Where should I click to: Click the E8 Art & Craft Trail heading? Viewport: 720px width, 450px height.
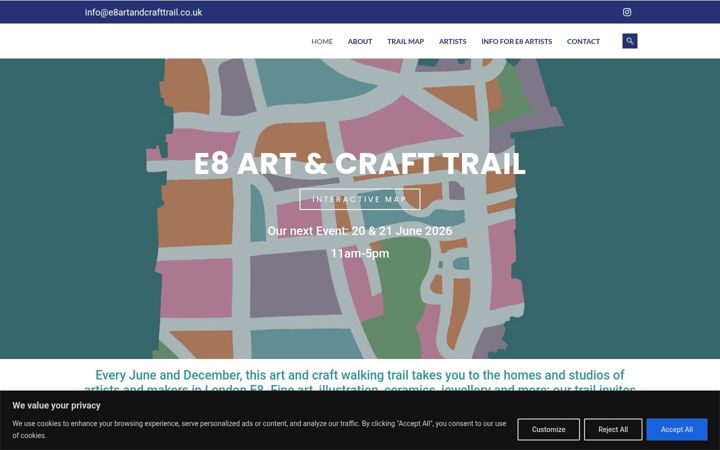360,163
